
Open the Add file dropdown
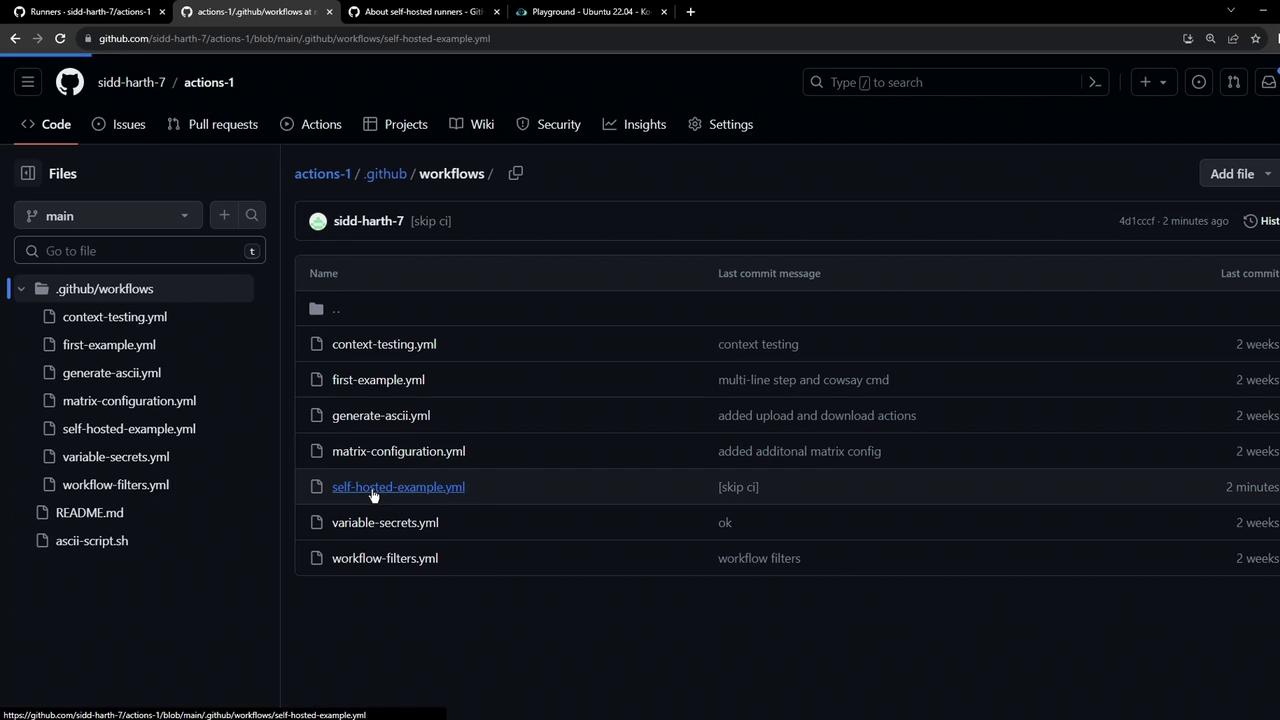click(1240, 173)
